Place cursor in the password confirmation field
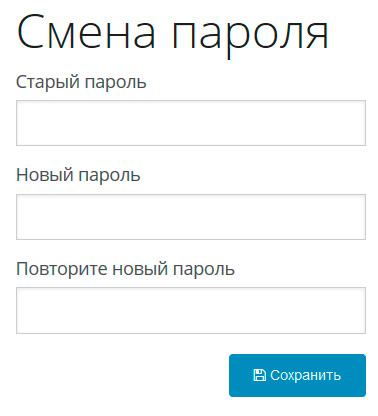This screenshot has width=378, height=416. tap(191, 310)
